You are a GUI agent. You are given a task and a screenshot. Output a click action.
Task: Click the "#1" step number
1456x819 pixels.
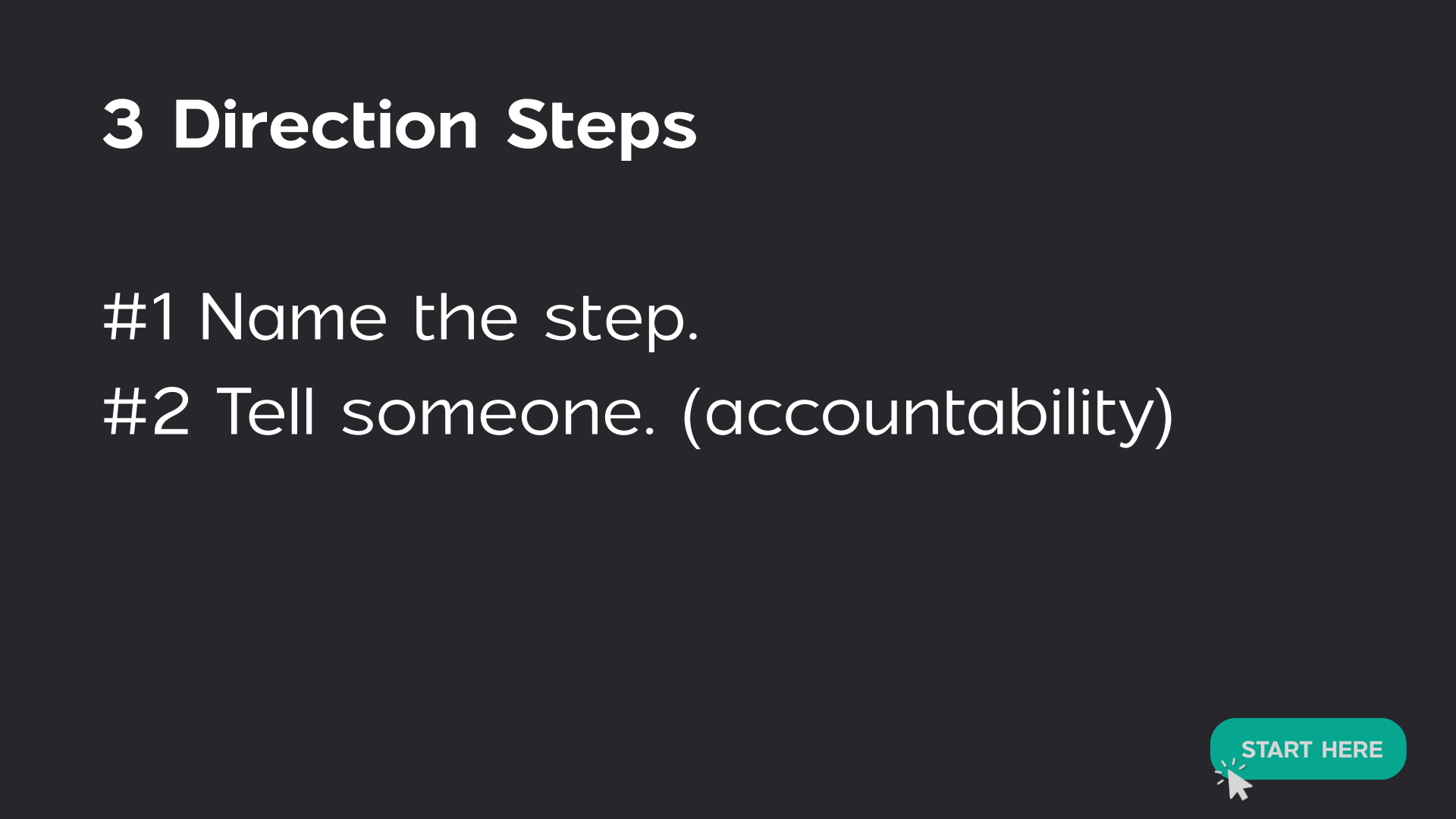(x=140, y=318)
